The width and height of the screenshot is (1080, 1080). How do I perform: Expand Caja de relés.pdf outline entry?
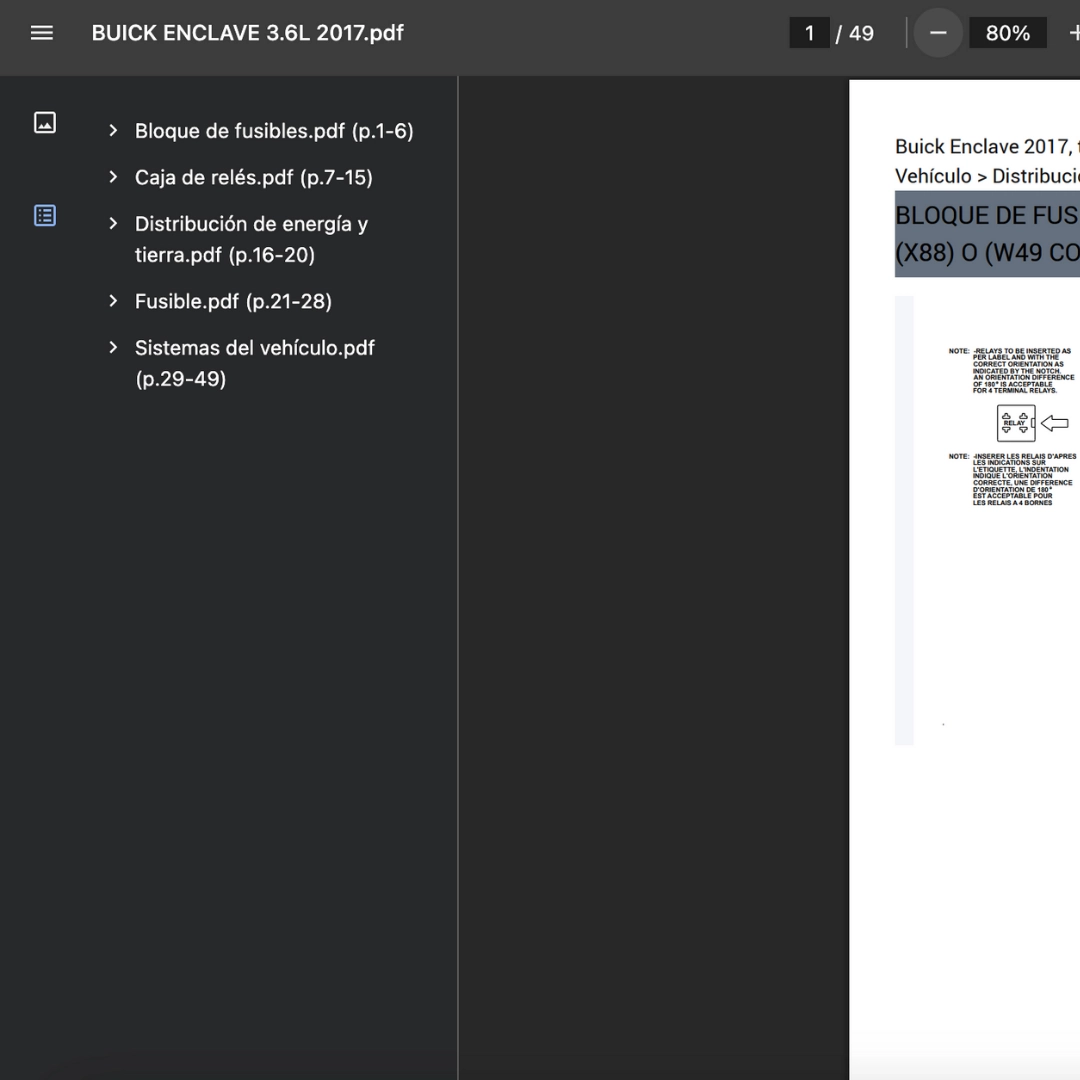114,177
